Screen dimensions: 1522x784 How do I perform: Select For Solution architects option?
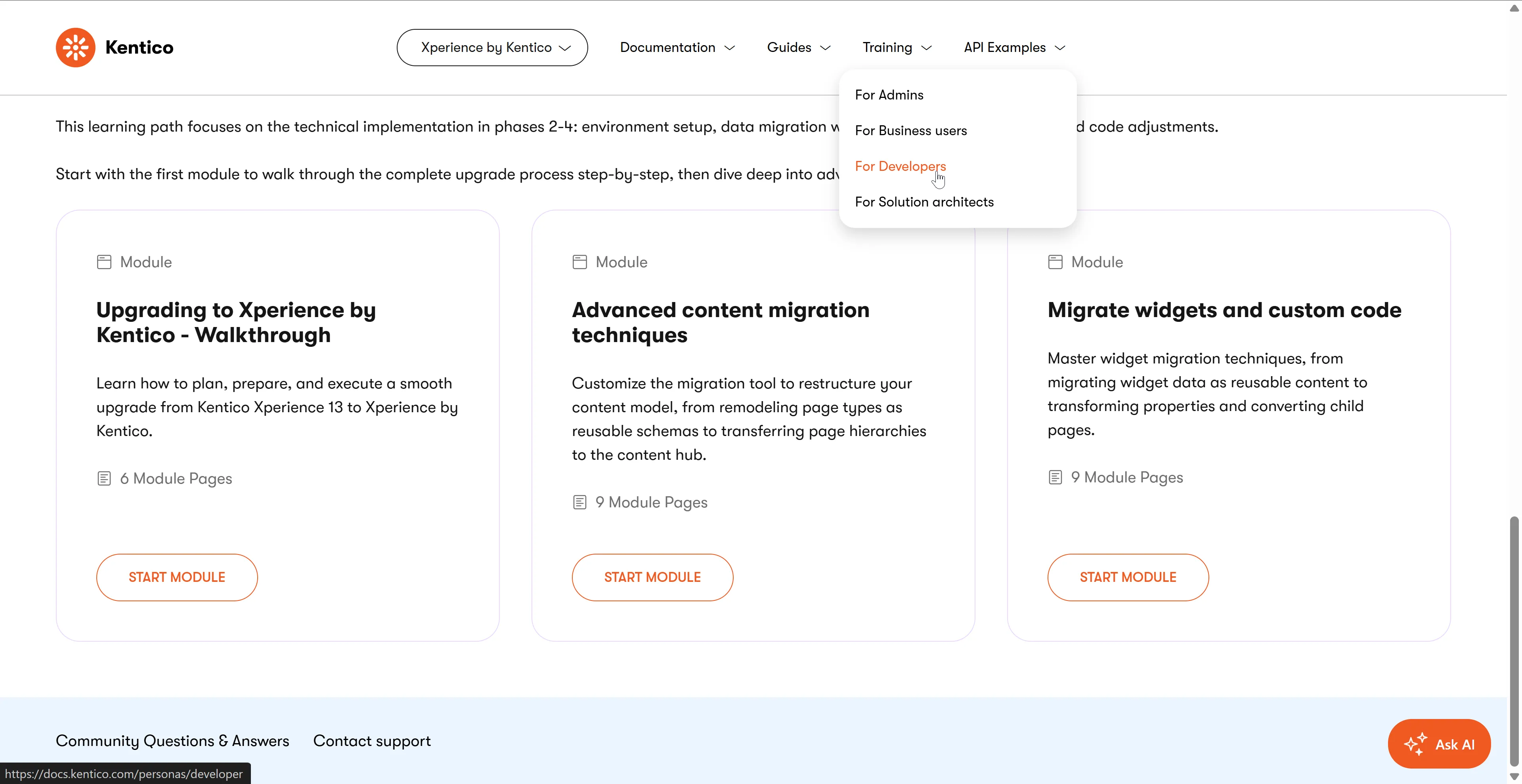pyautogui.click(x=924, y=202)
